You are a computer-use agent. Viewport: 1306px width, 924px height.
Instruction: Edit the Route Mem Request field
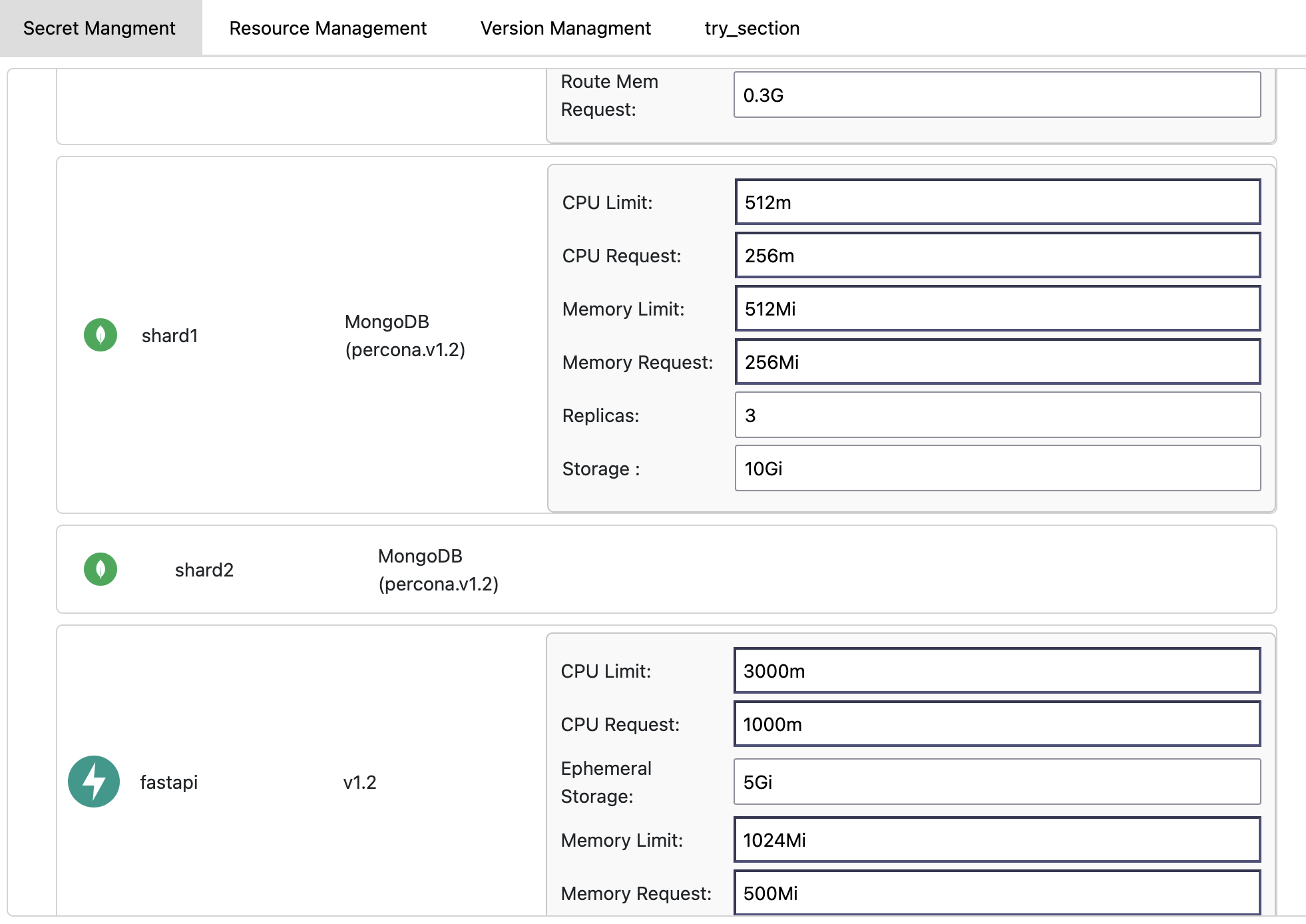click(x=996, y=95)
